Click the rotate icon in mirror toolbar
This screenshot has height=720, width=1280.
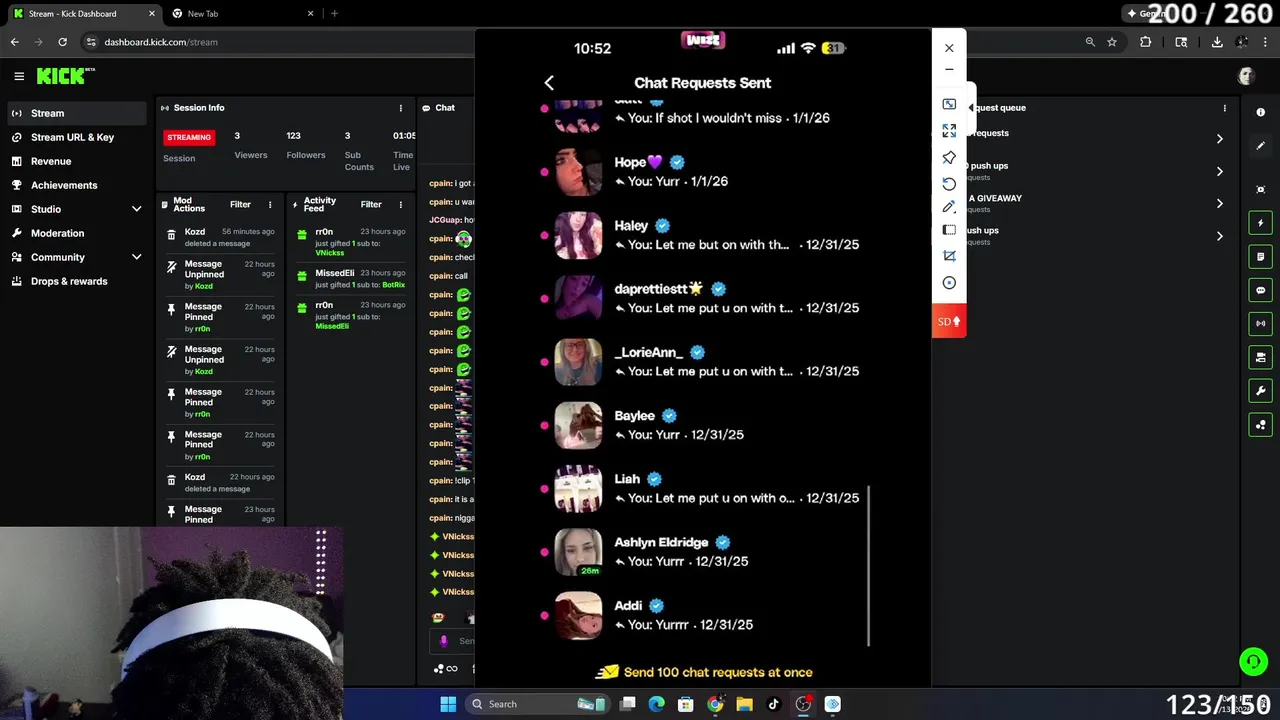pos(949,183)
